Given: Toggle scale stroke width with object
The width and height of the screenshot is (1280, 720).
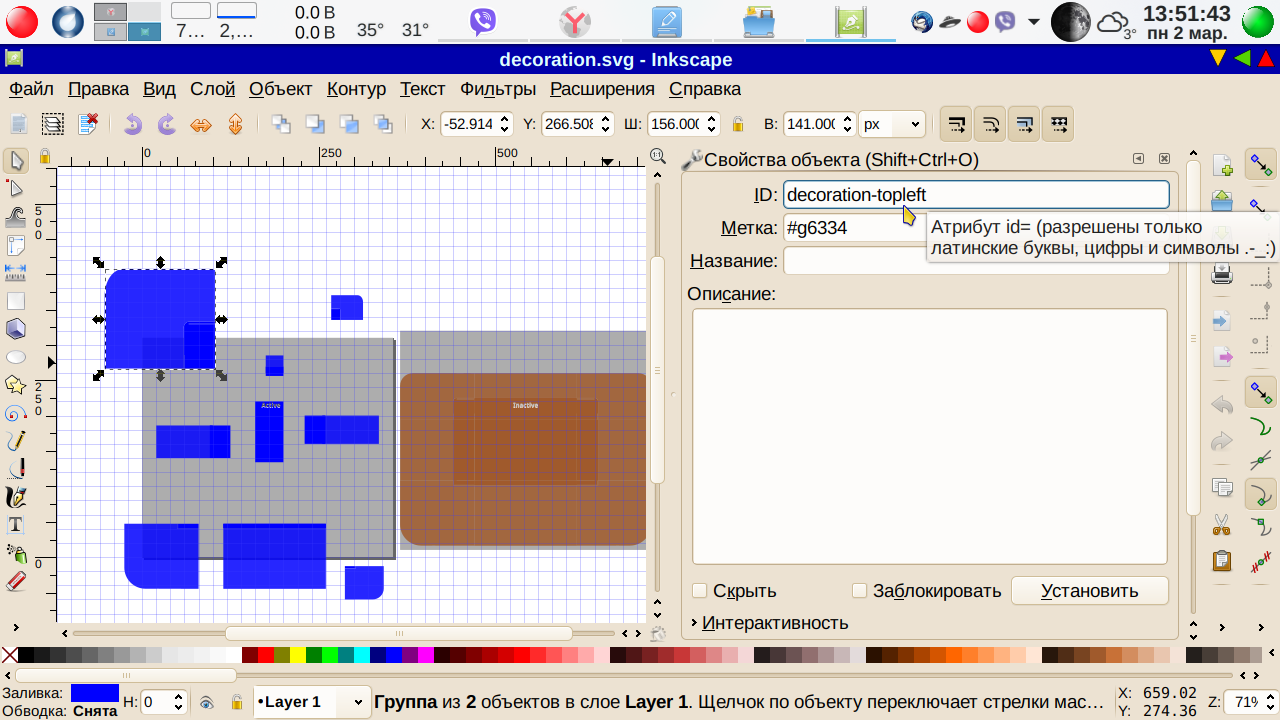Looking at the screenshot, I should [957, 124].
